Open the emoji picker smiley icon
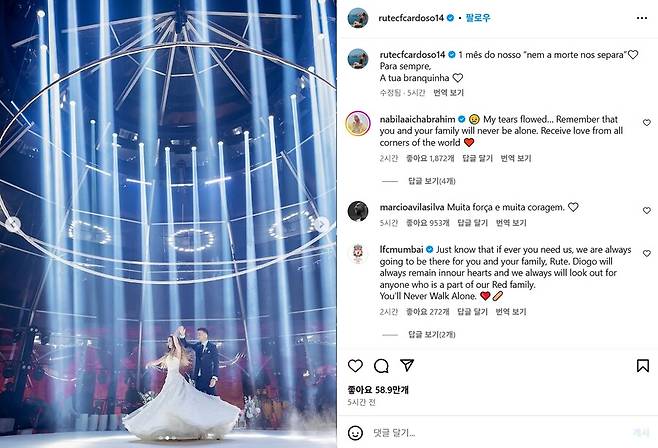The image size is (658, 448). click(x=355, y=432)
